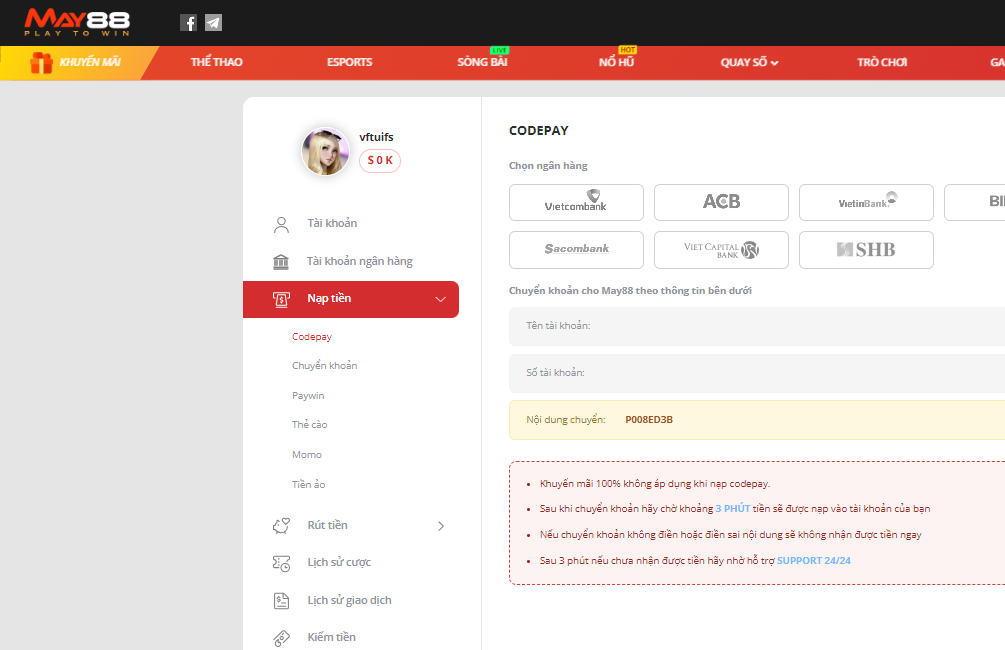Select SHB bank
The width and height of the screenshot is (1005, 650).
(866, 250)
